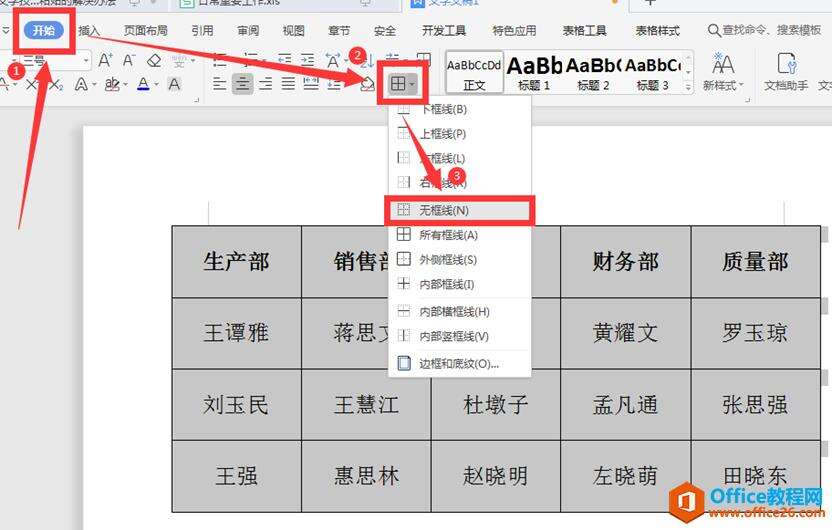Toggle align right paragraph alignment
The image size is (832, 530).
(265, 83)
